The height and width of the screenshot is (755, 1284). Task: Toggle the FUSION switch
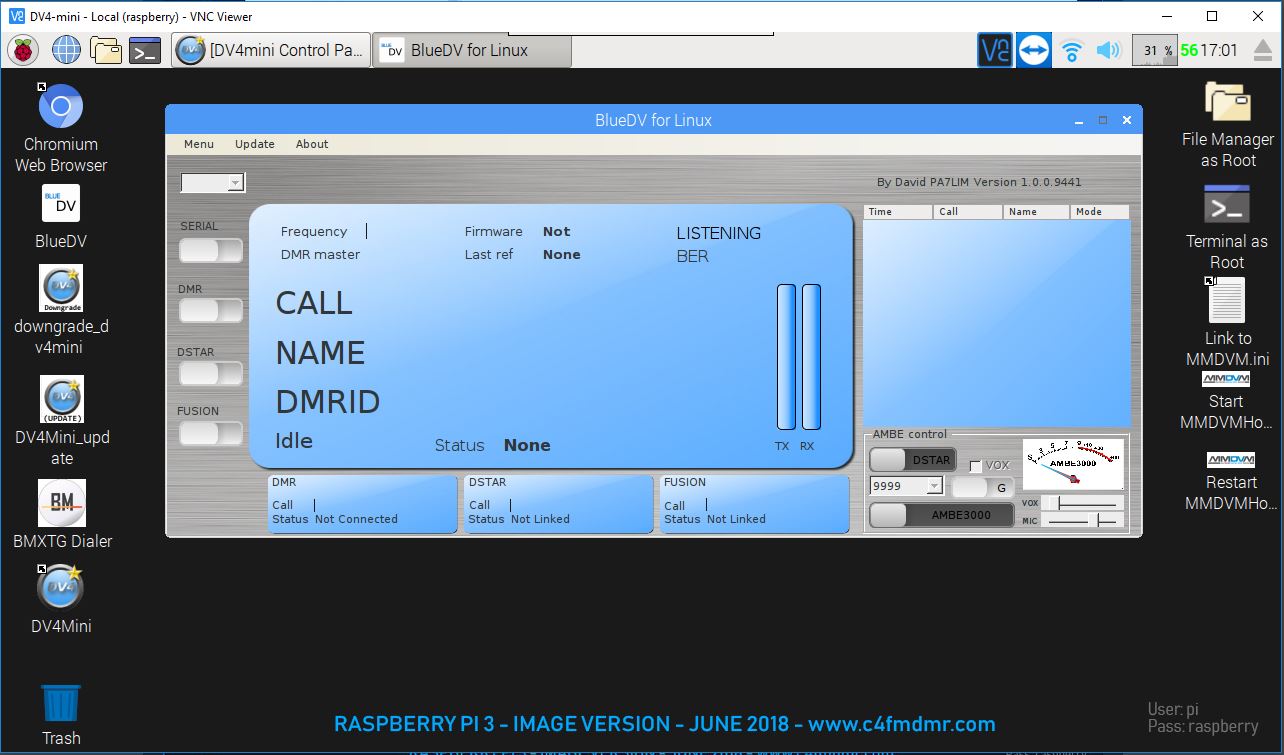click(211, 433)
